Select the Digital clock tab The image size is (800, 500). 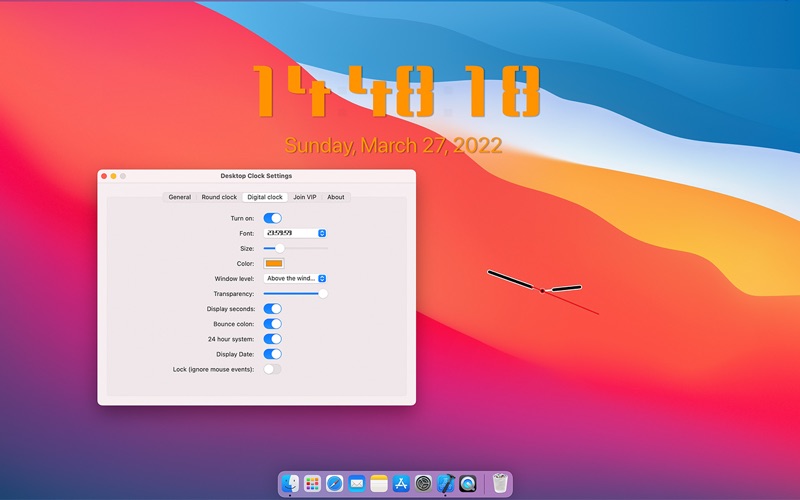click(x=265, y=197)
